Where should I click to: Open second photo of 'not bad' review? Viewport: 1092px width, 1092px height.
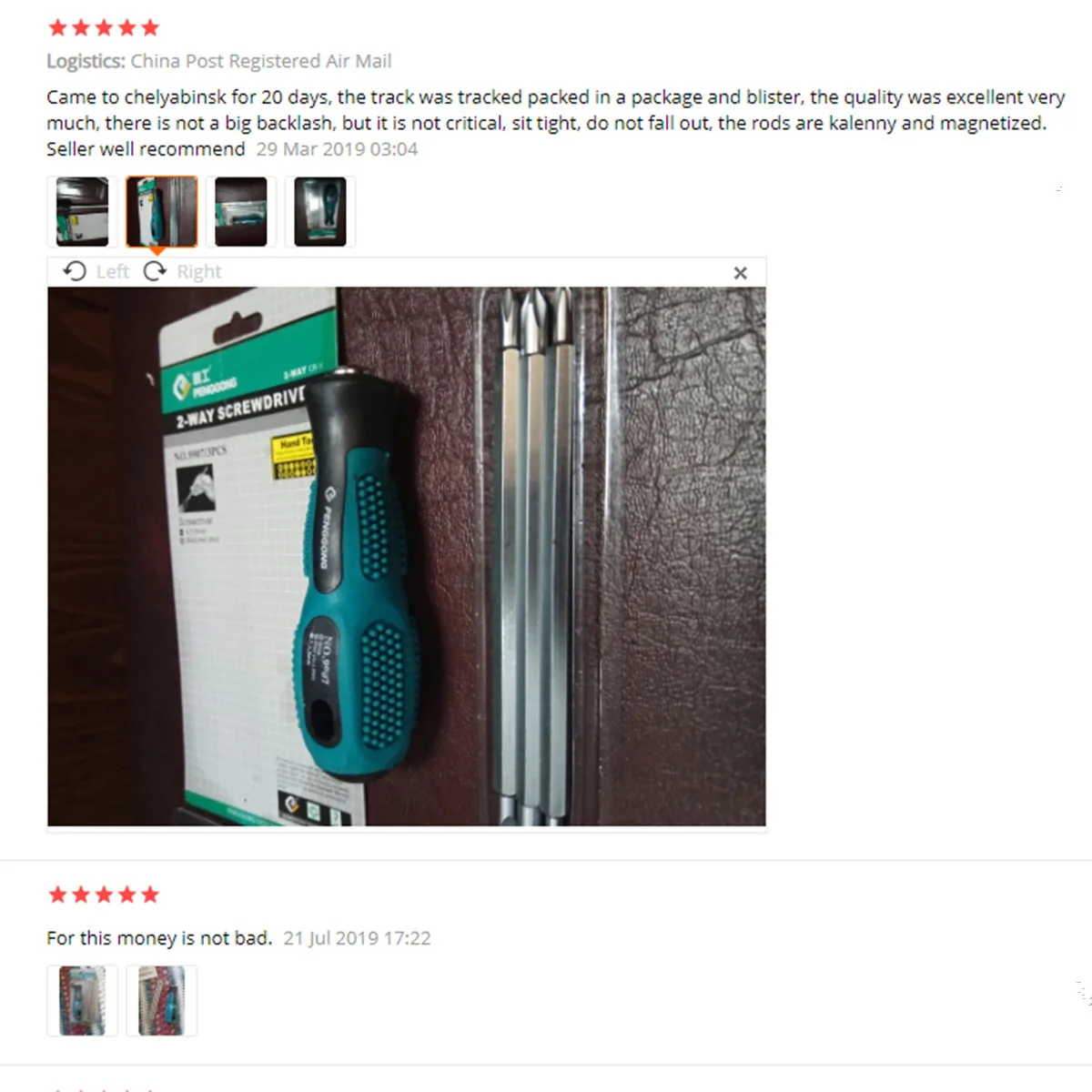[161, 1001]
